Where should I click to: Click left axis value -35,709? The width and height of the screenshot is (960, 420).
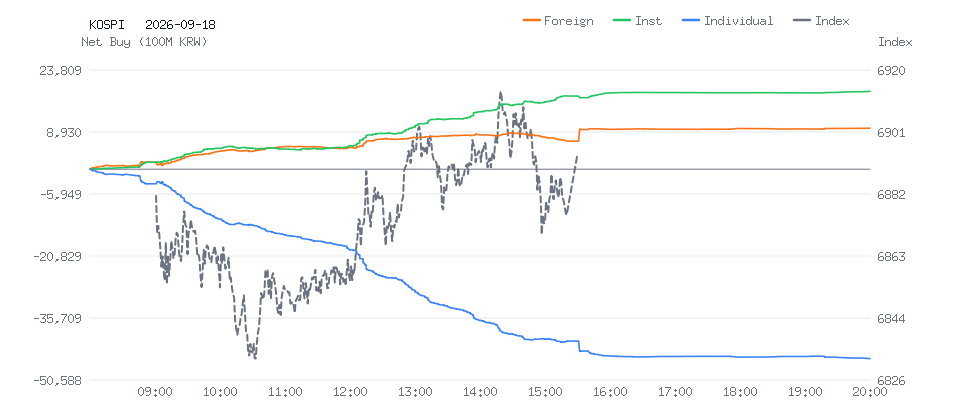click(x=56, y=318)
